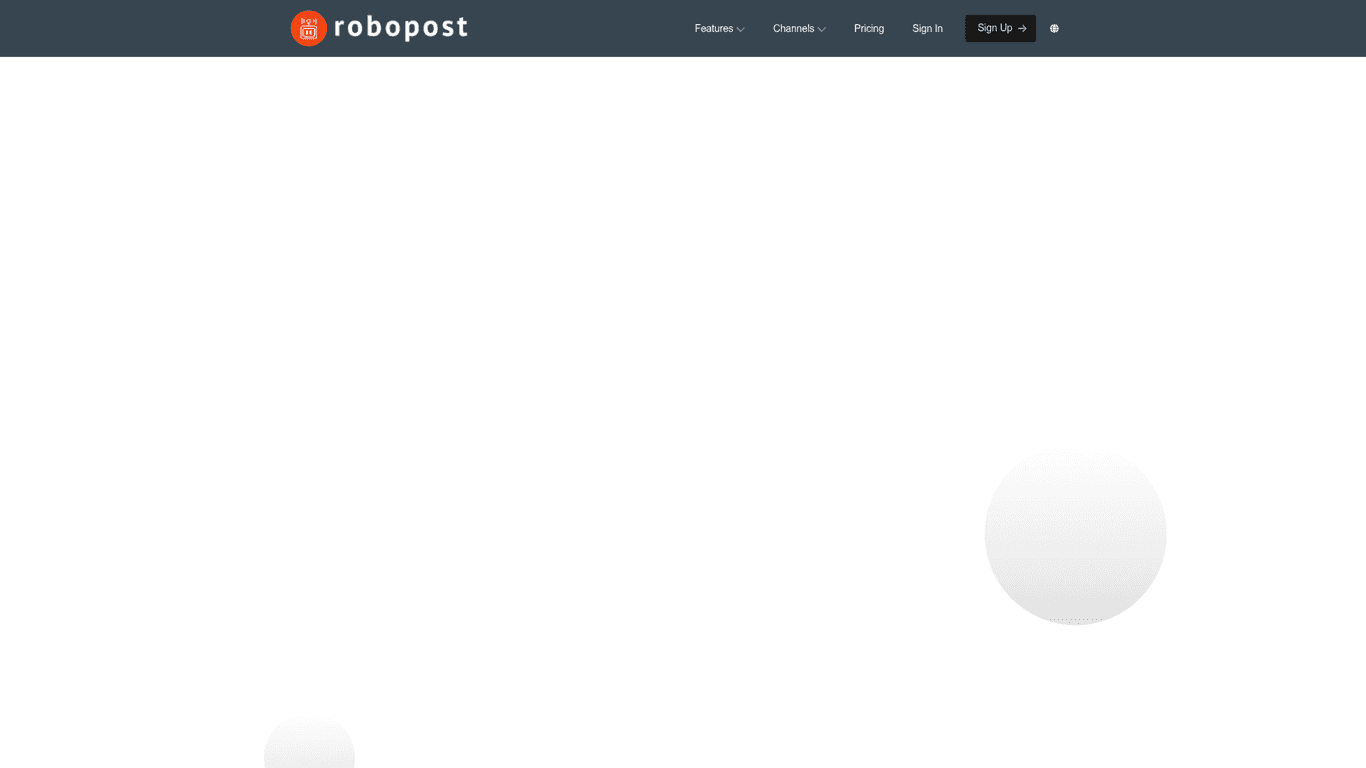Click the robopost wordmark text

click(400, 28)
